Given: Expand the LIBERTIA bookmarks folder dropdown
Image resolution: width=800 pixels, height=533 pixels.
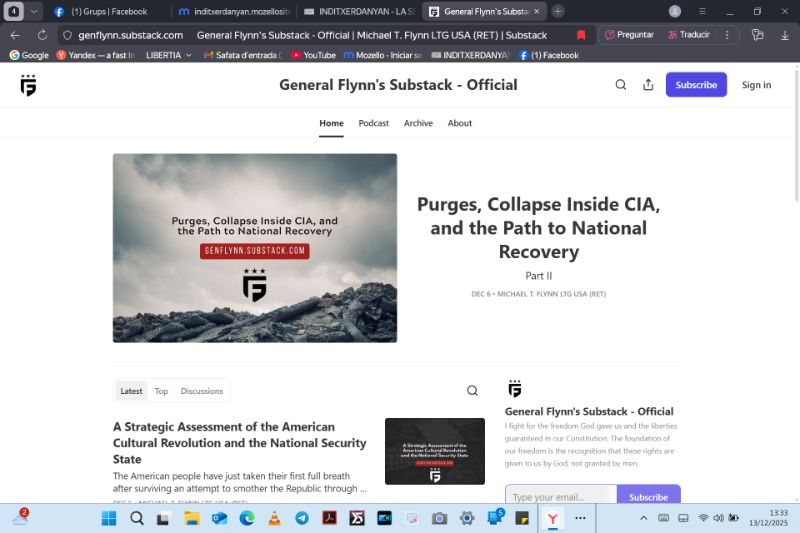Looking at the screenshot, I should pos(189,55).
